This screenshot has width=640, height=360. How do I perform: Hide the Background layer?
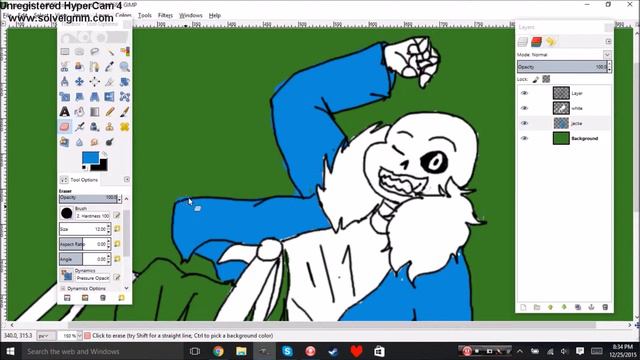click(x=524, y=138)
